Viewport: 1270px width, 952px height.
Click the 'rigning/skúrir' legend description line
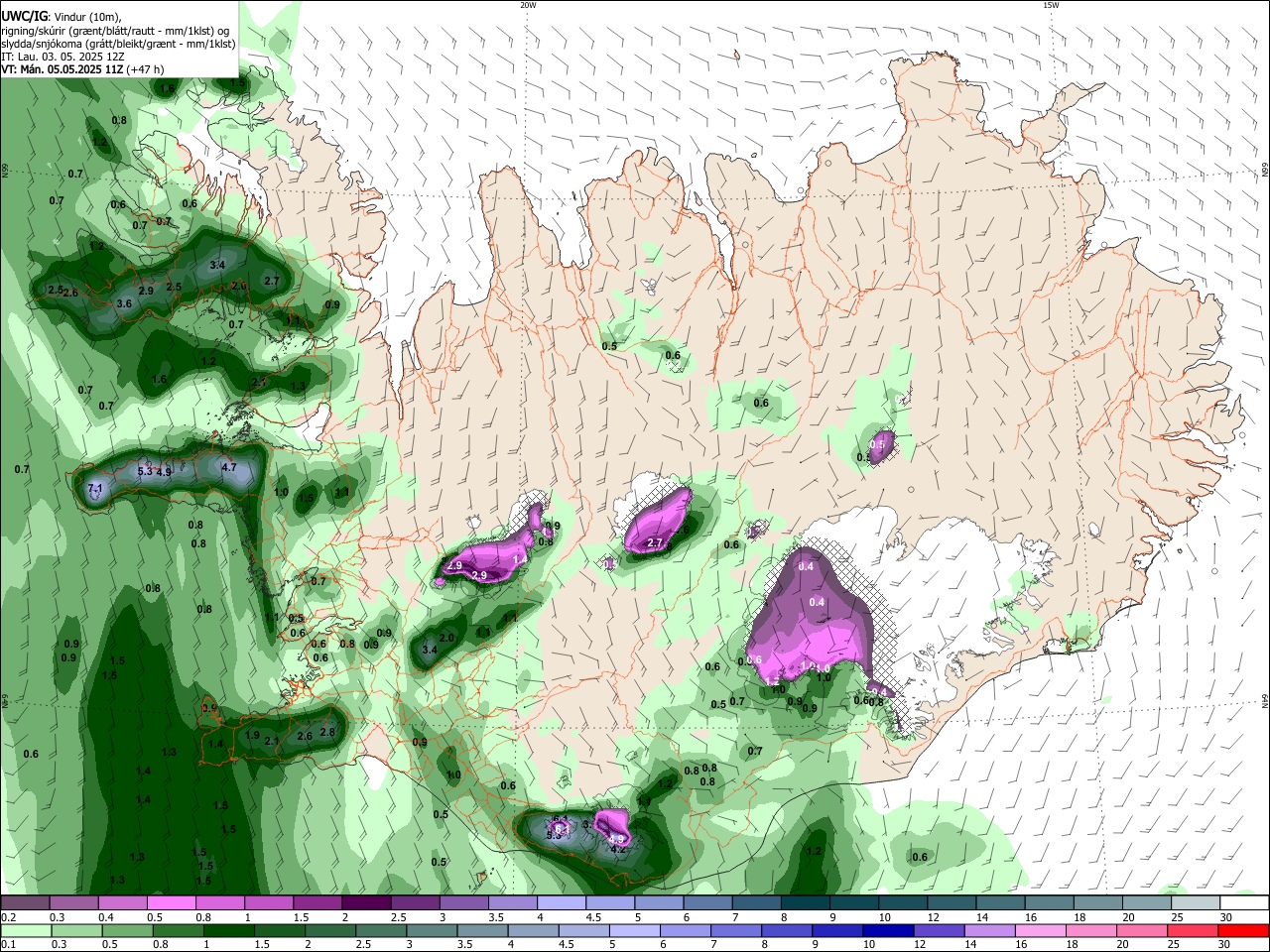tap(115, 31)
